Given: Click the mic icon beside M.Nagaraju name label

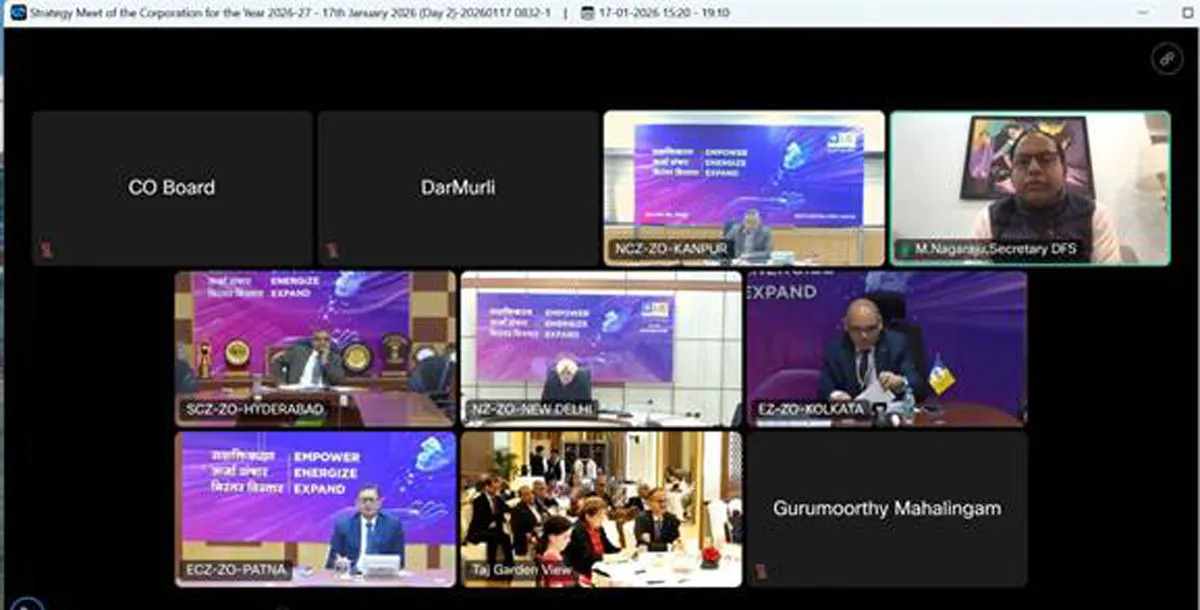Looking at the screenshot, I should click(906, 249).
